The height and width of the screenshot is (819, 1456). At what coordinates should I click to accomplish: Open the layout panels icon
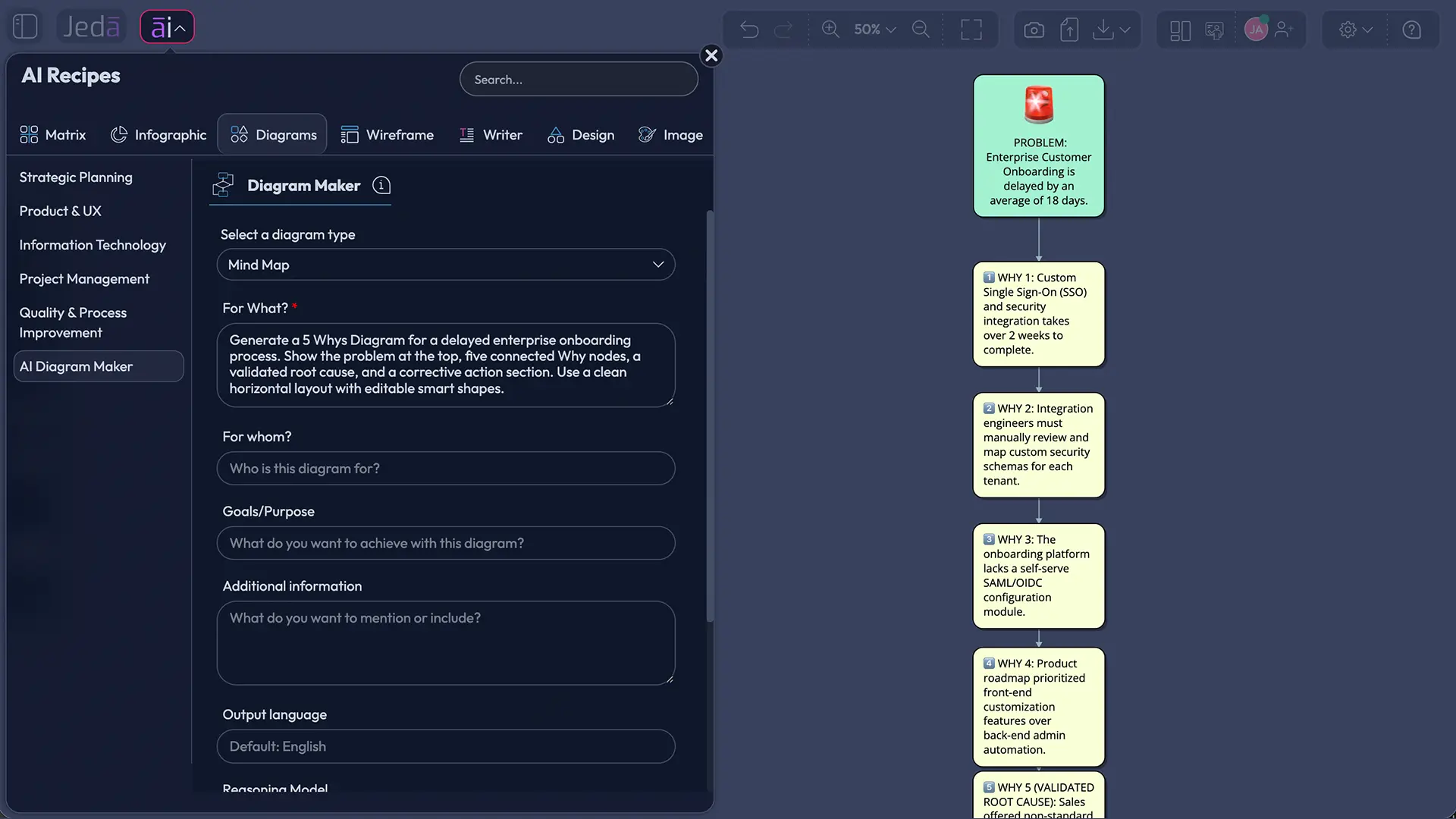click(1180, 30)
